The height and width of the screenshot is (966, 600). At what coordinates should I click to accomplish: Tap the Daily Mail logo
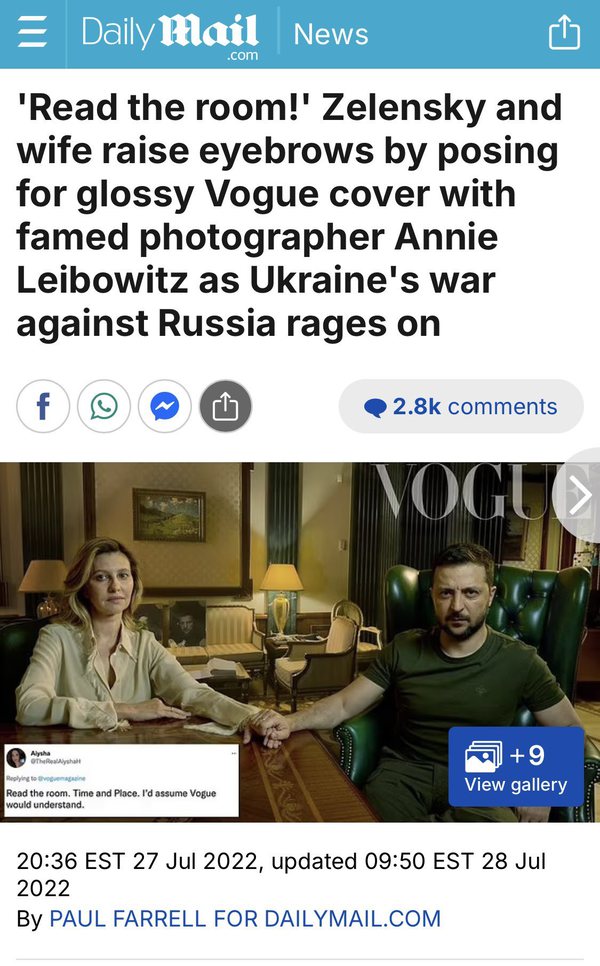[x=170, y=34]
